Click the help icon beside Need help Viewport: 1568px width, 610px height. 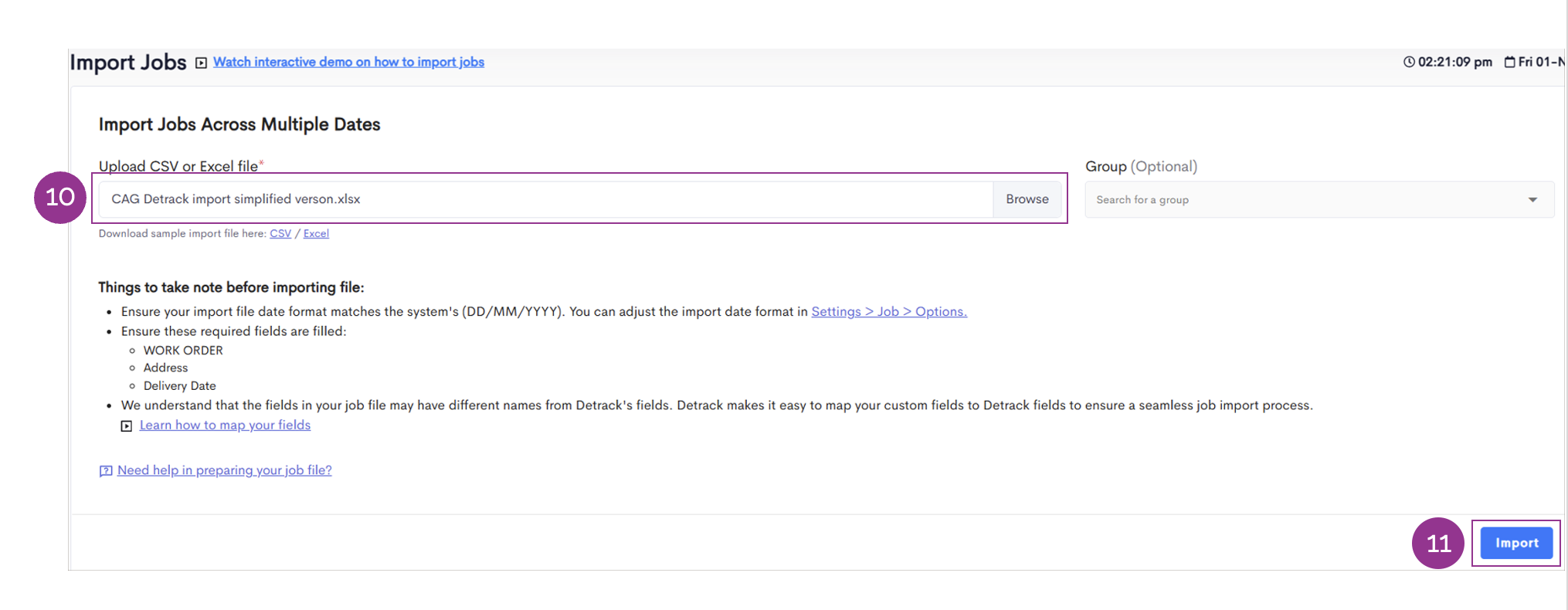pyautogui.click(x=106, y=471)
